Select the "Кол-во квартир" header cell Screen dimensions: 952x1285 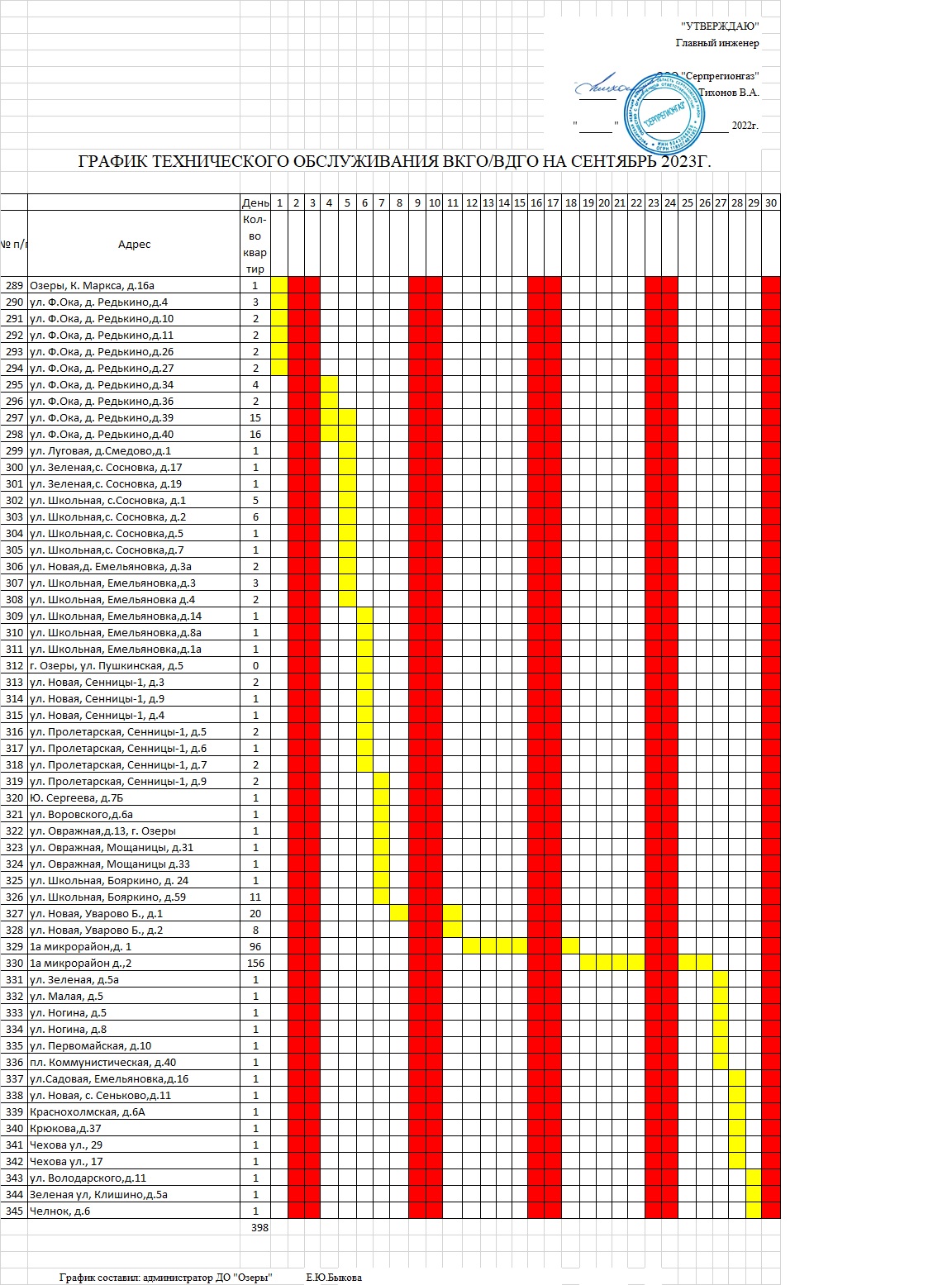point(255,244)
